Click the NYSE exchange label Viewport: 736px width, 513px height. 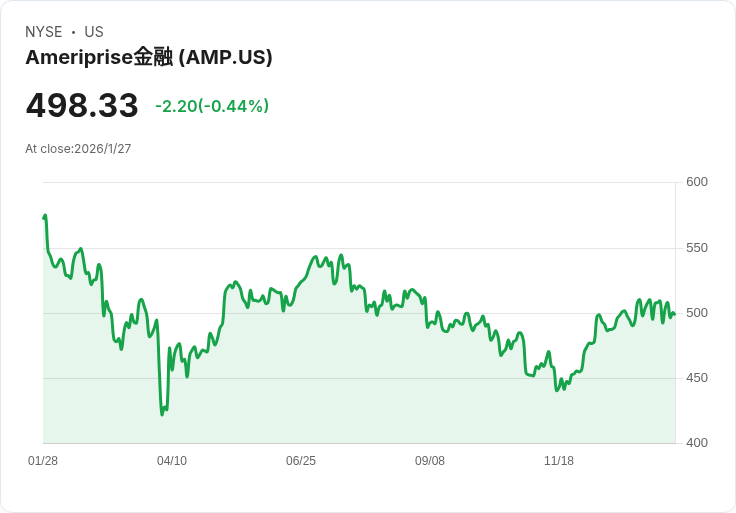(x=44, y=32)
